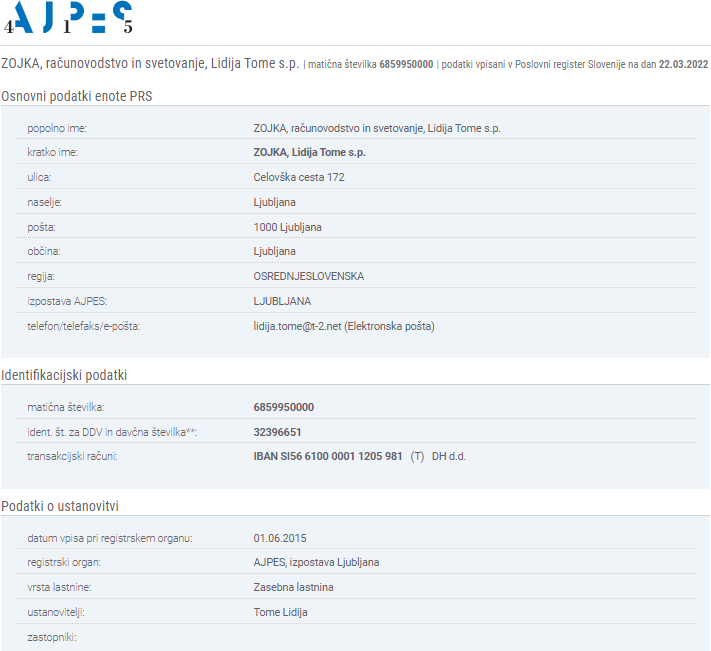Click the (T) marker next to IBAN

click(x=417, y=456)
